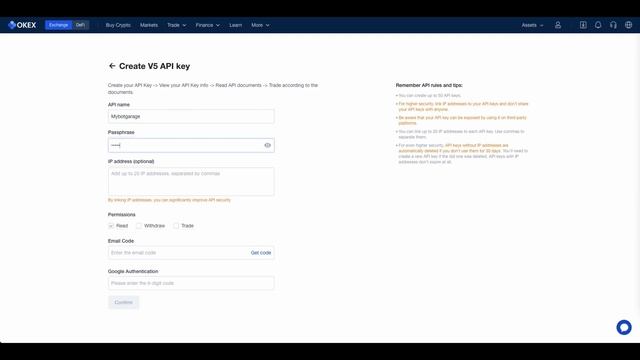The image size is (640, 360).
Task: Open the Markets page
Action: 149,25
